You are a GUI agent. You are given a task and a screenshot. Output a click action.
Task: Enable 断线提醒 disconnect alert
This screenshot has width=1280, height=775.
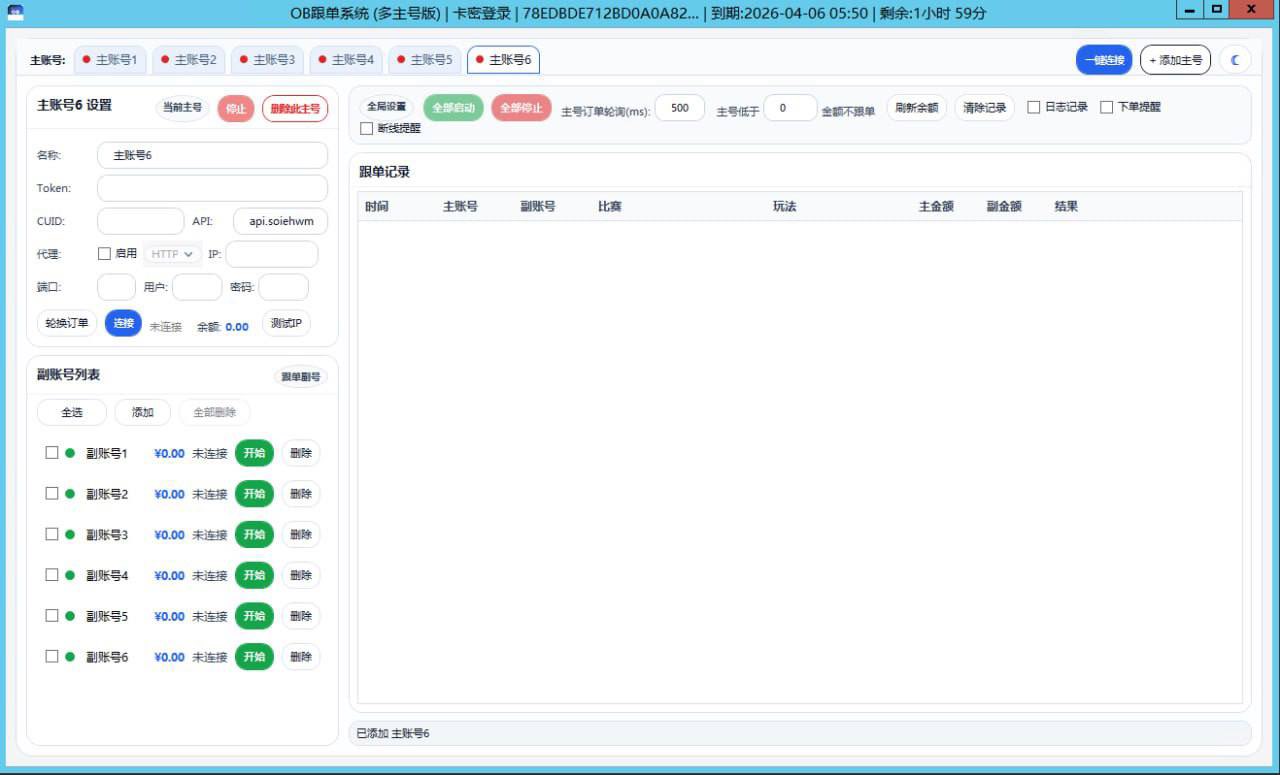click(366, 129)
